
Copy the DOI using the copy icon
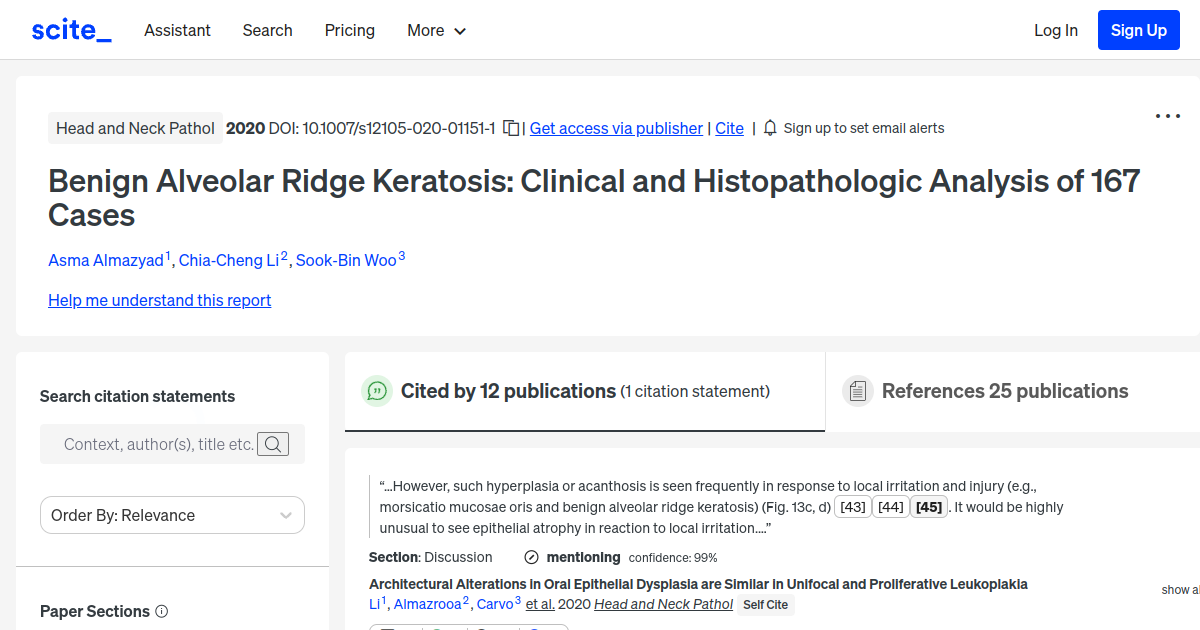tap(510, 128)
